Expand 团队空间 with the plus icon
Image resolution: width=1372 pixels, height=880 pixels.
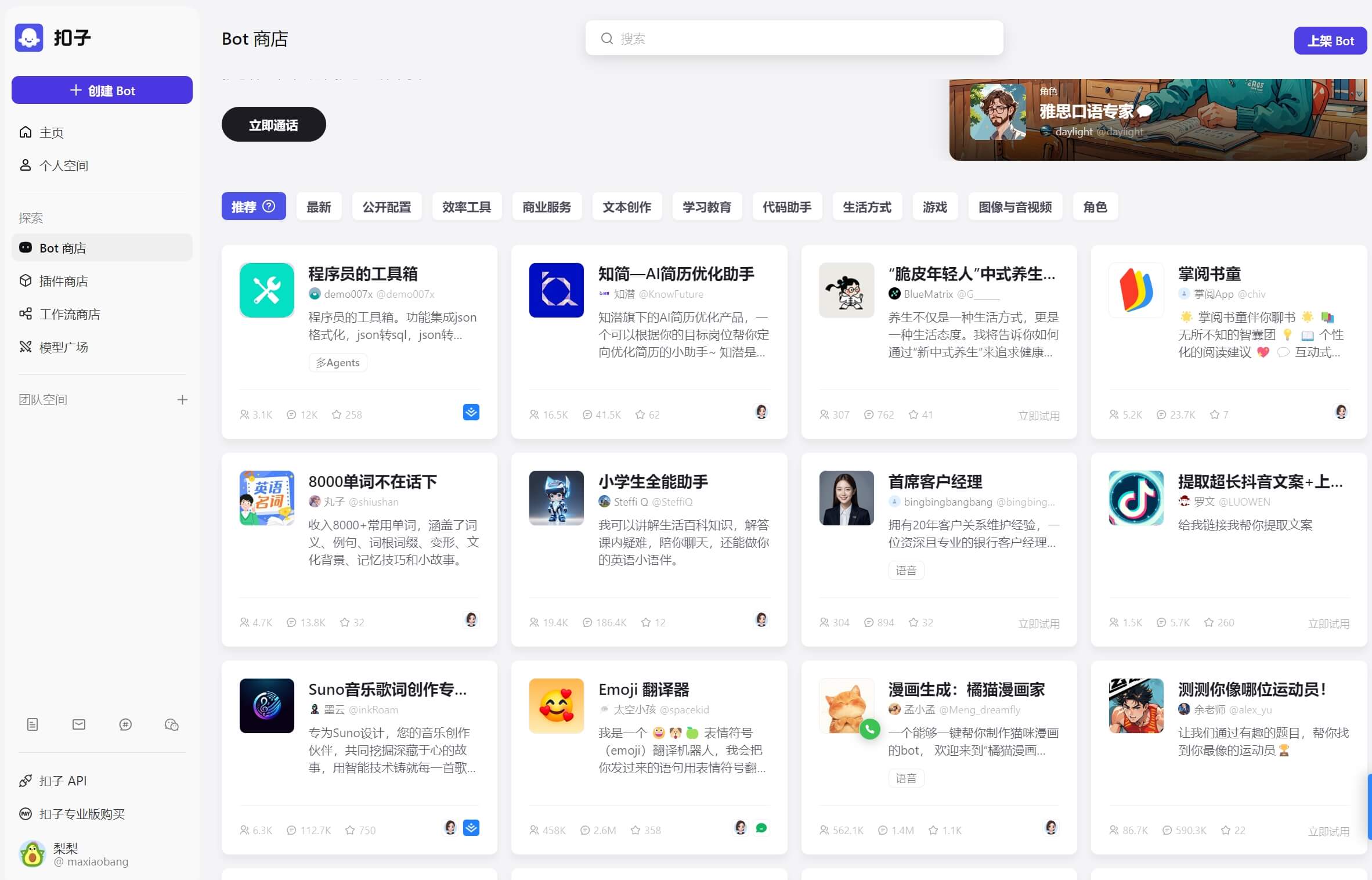click(182, 399)
